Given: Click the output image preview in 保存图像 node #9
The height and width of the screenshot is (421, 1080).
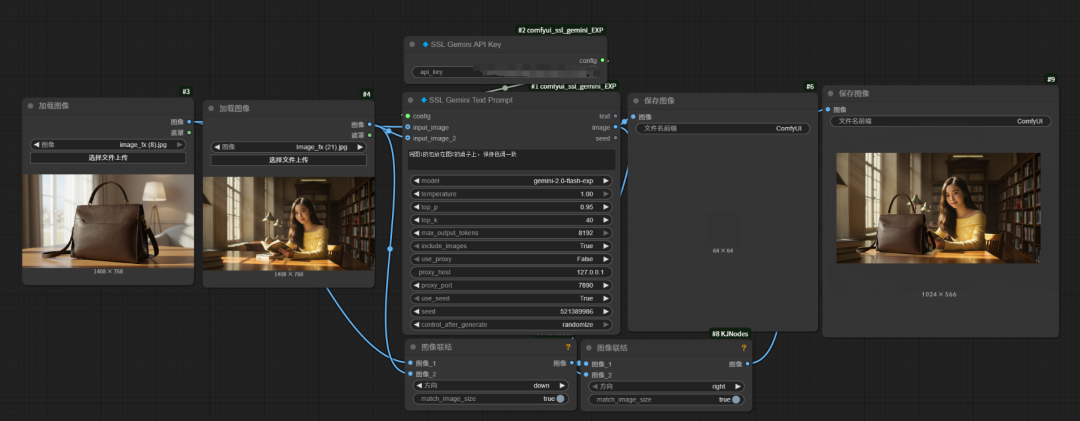Looking at the screenshot, I should pos(938,208).
